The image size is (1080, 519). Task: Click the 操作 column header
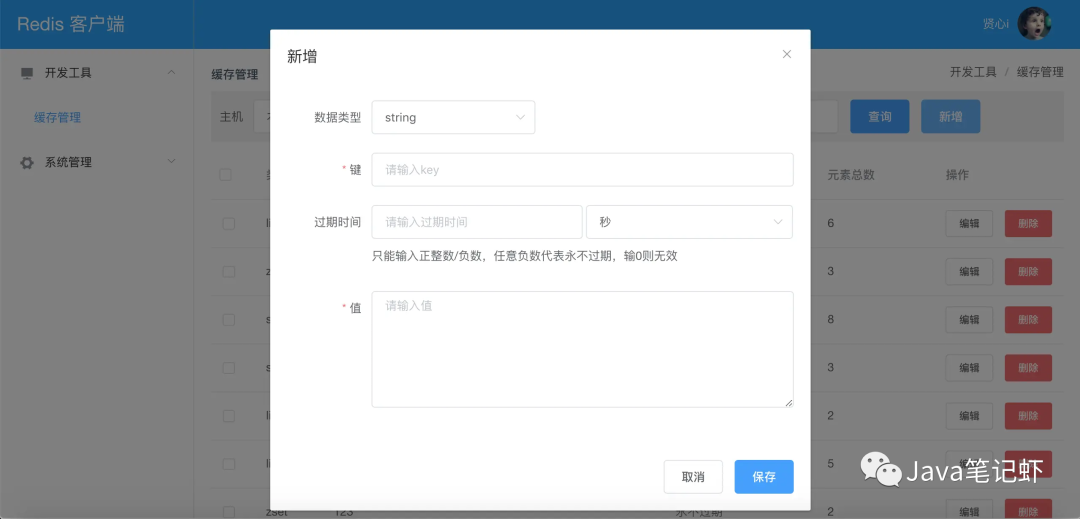pyautogui.click(x=957, y=175)
